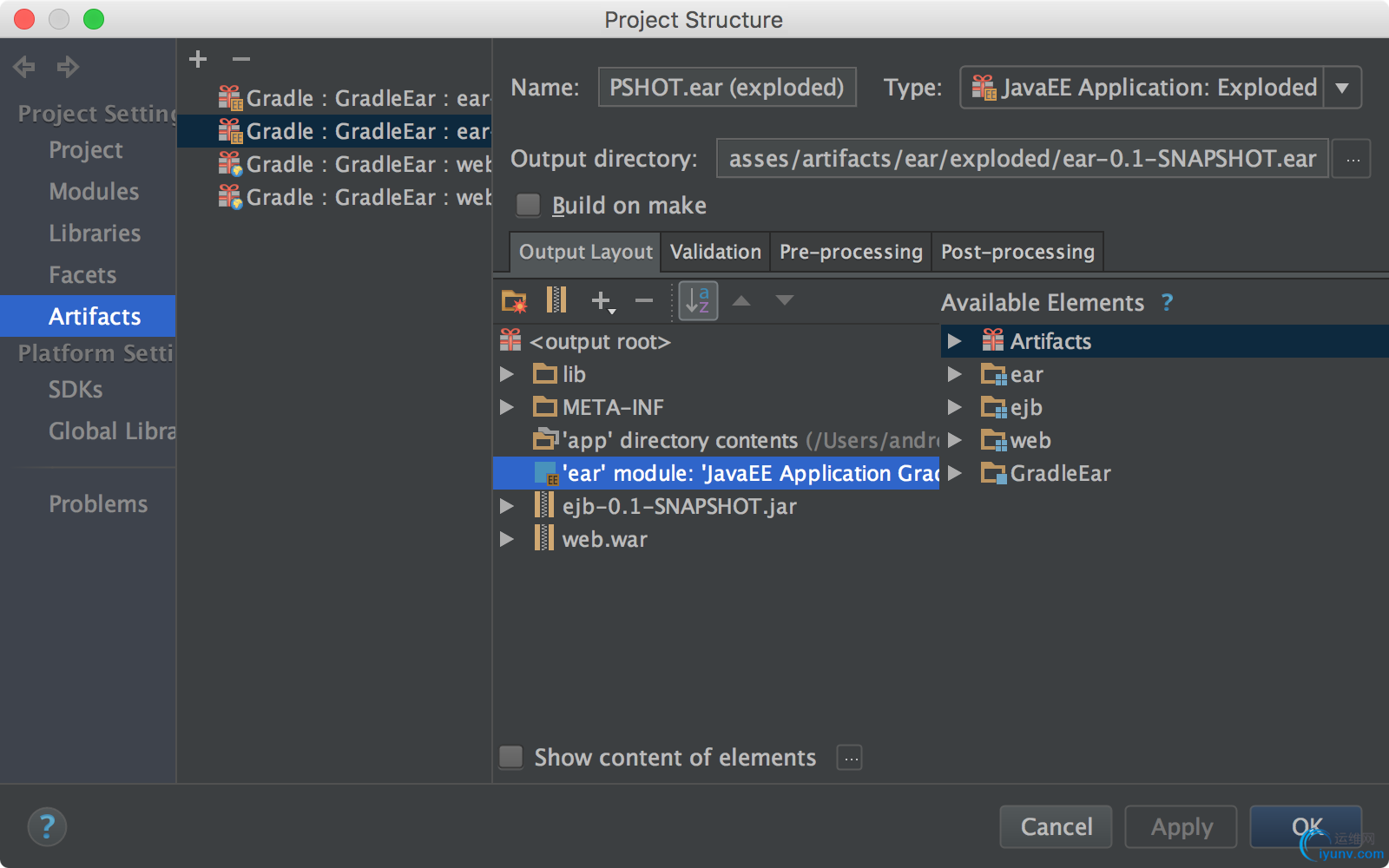The image size is (1389, 868).
Task: Toggle Show content of elements checkbox
Action: pos(511,757)
